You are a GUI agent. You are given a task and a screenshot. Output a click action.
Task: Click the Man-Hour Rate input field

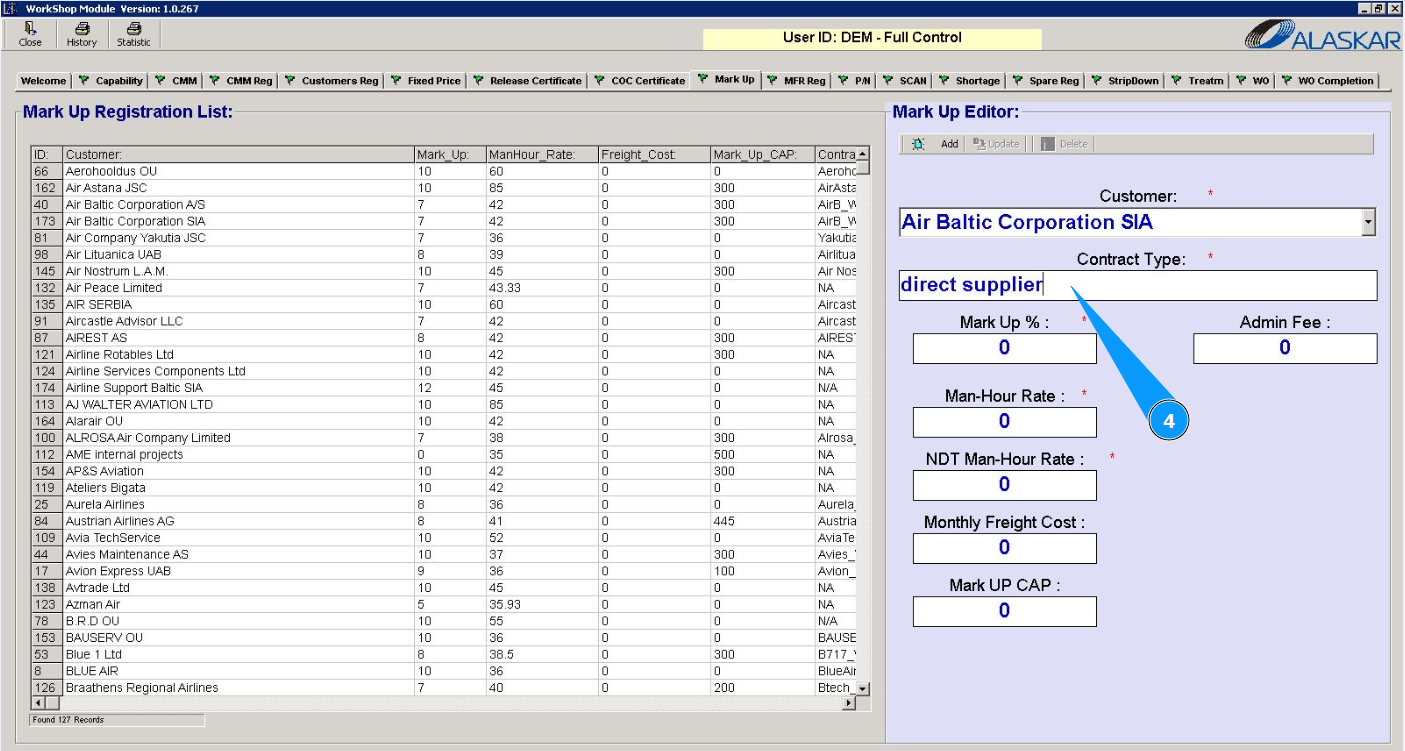1004,422
